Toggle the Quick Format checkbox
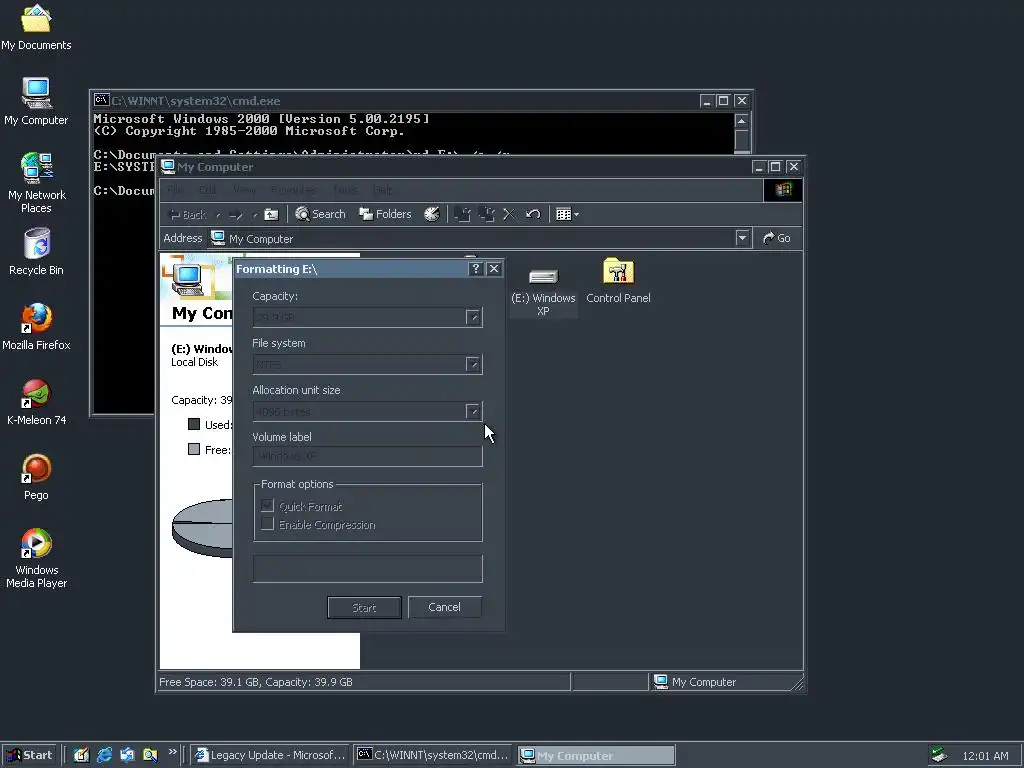1024x768 pixels. point(267,505)
